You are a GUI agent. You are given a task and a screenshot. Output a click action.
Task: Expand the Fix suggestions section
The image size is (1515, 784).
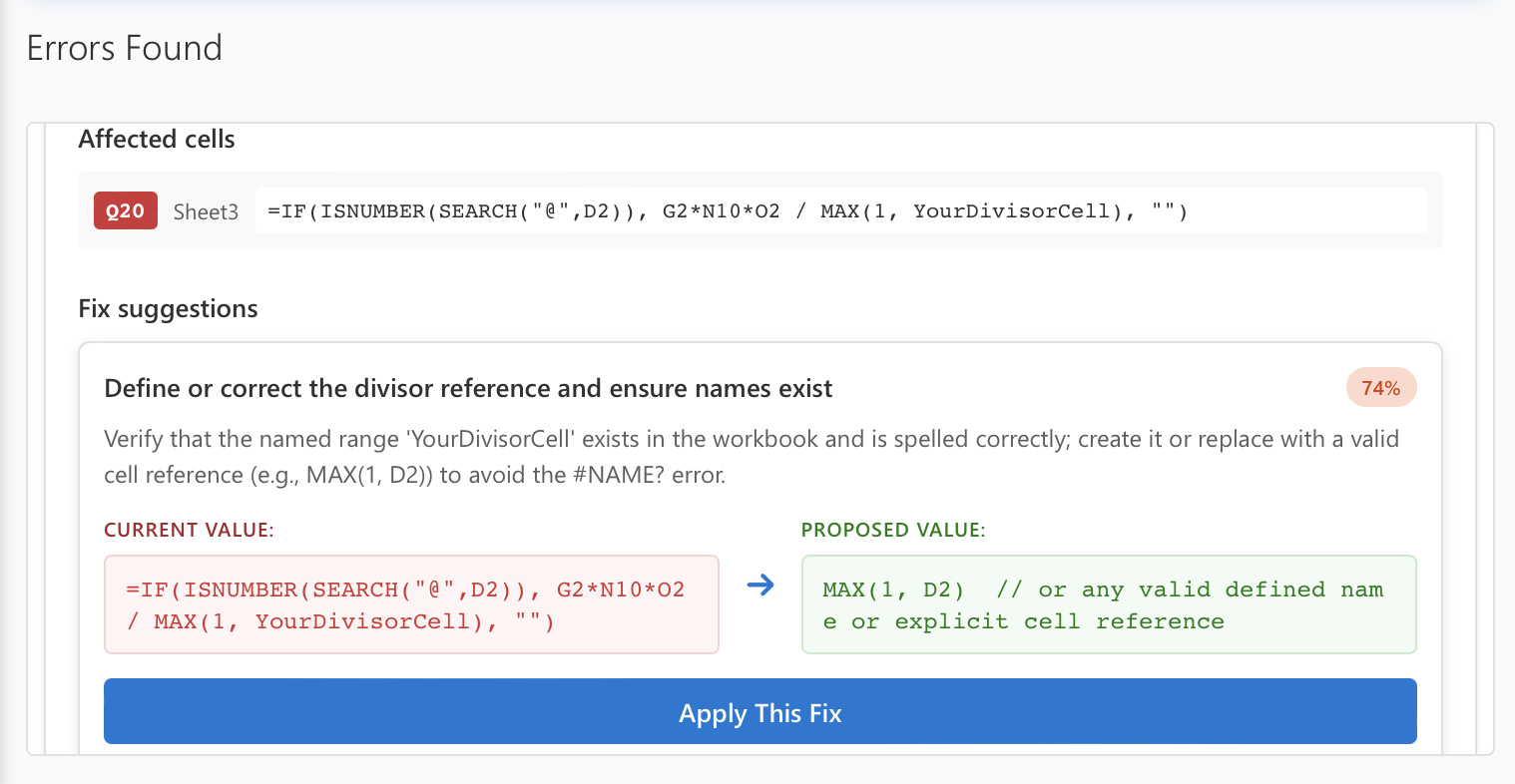(168, 309)
